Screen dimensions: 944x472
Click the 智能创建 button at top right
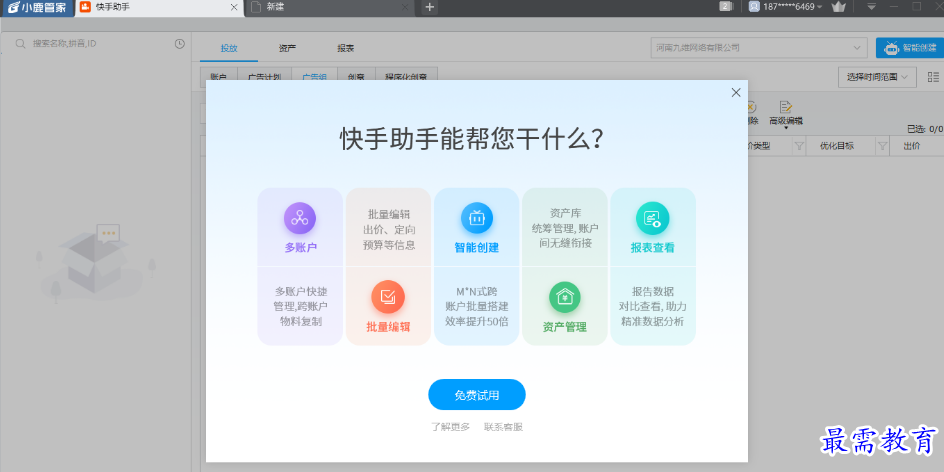pos(910,48)
